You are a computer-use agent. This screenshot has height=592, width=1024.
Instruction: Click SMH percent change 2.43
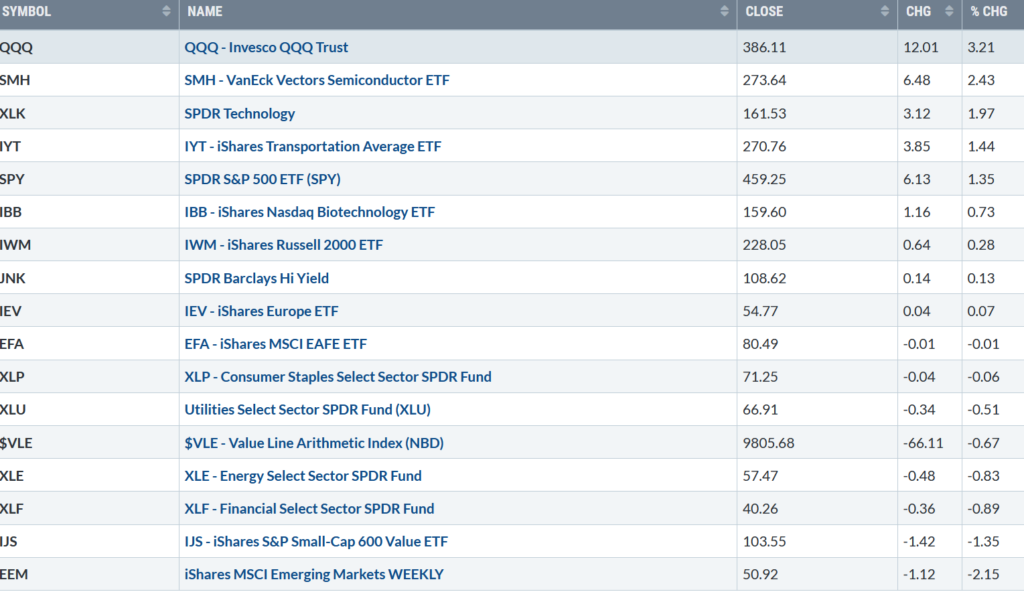tap(981, 80)
